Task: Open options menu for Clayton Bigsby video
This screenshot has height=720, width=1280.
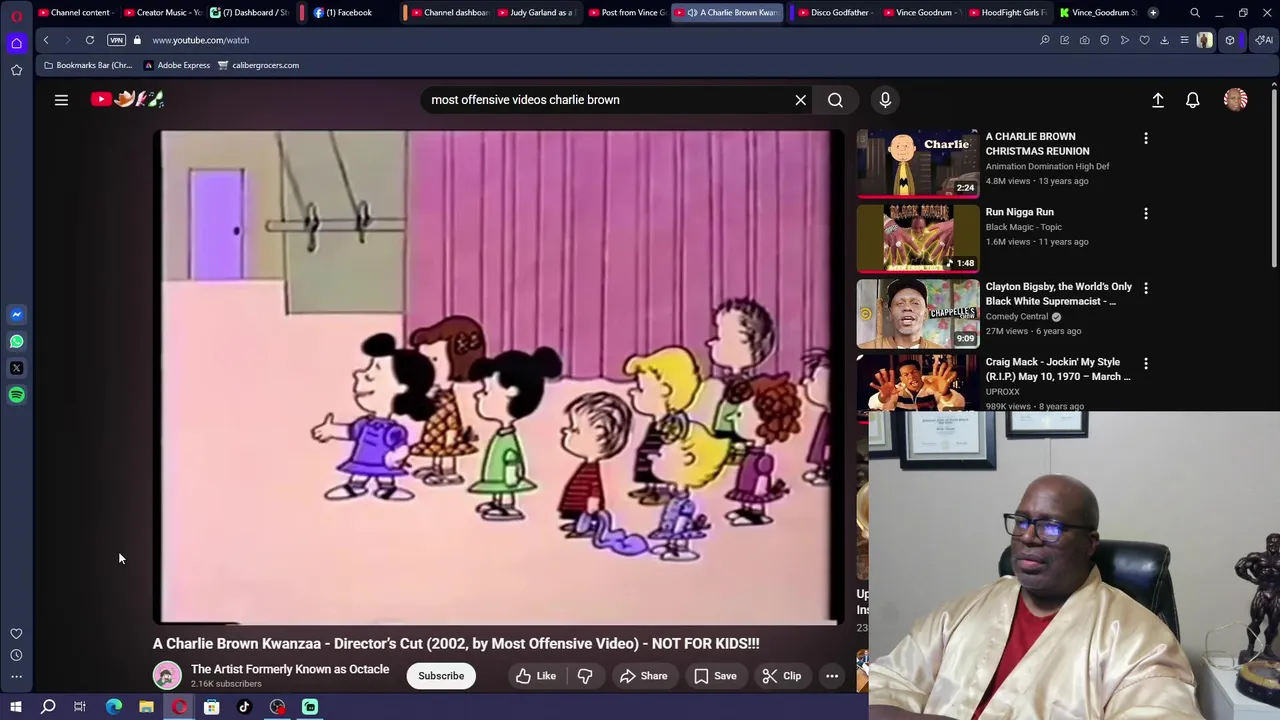Action: pyautogui.click(x=1146, y=288)
